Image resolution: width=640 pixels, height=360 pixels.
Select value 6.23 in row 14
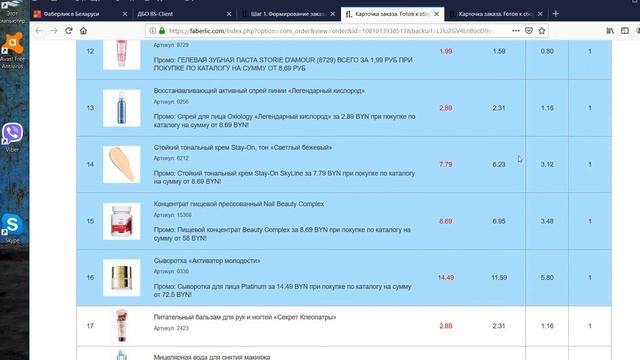pyautogui.click(x=499, y=164)
